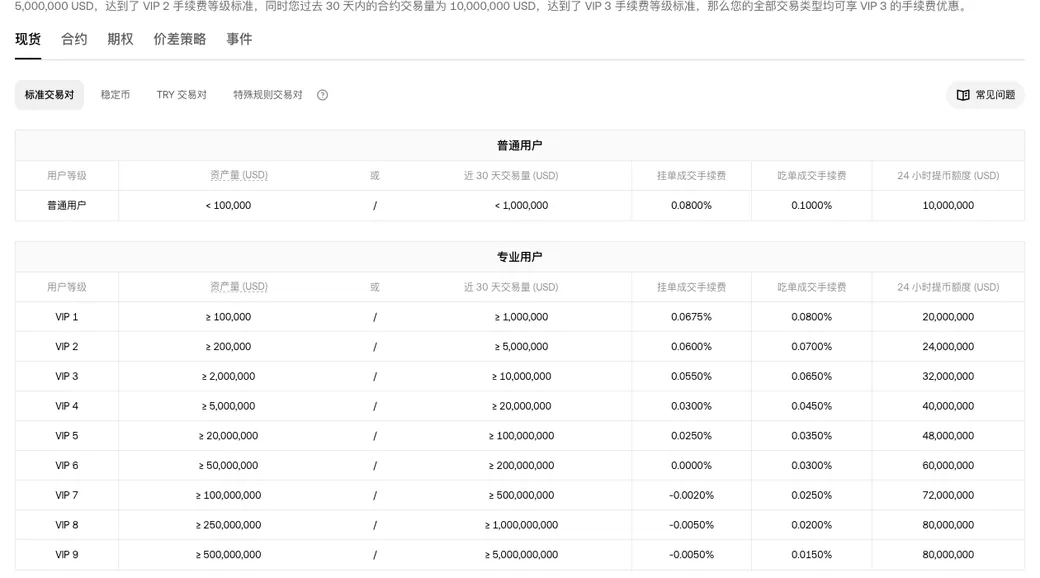The height and width of the screenshot is (578, 1040).
Task: Click the 32,000,000 withdrawal limit for VIP 3
Action: point(948,376)
